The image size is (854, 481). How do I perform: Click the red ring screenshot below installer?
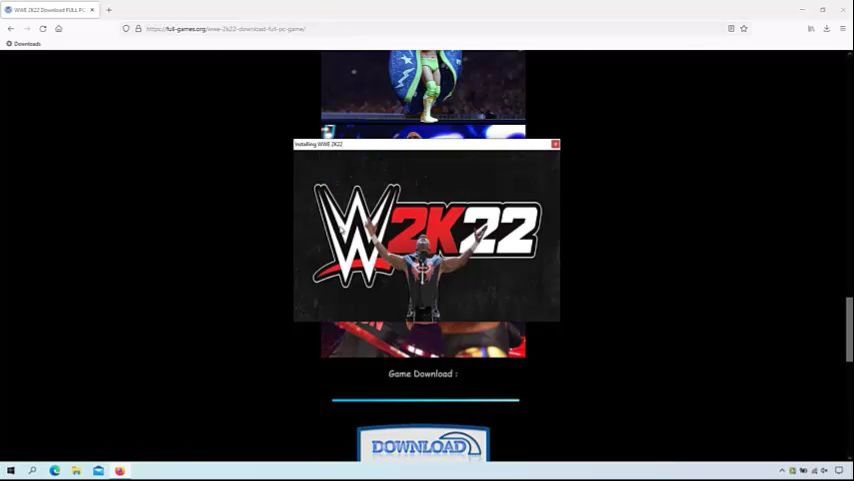pyautogui.click(x=423, y=339)
